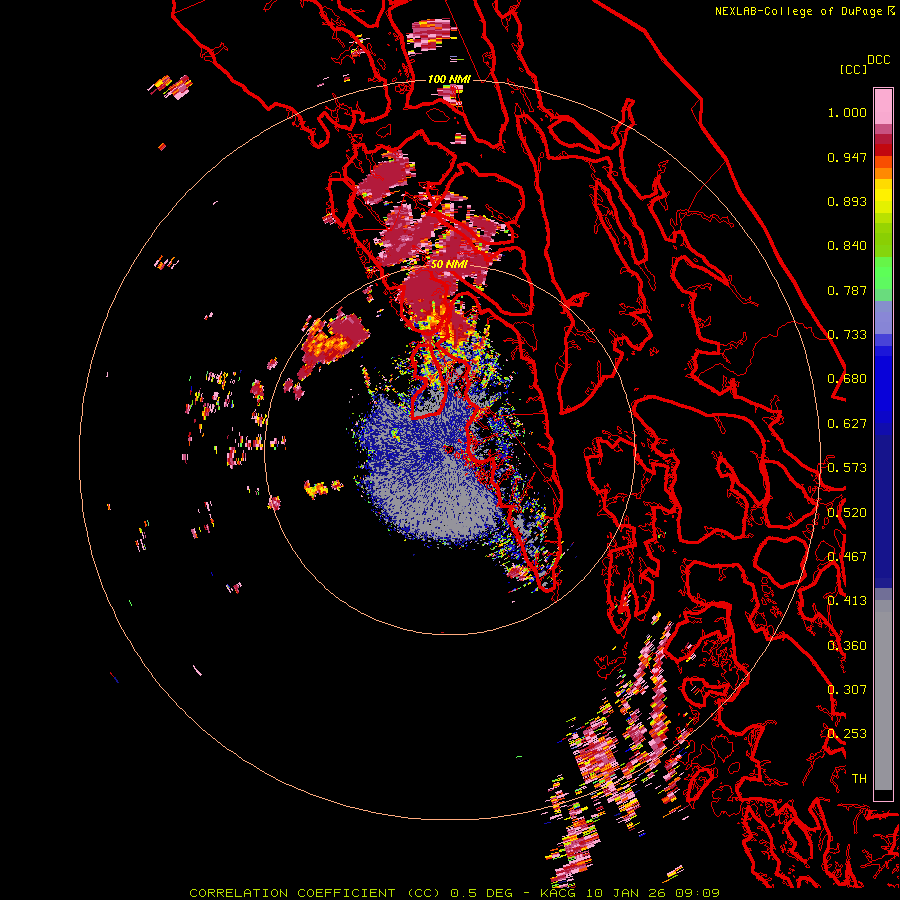
Task: Select the 0.253 scale value
Action: [847, 734]
